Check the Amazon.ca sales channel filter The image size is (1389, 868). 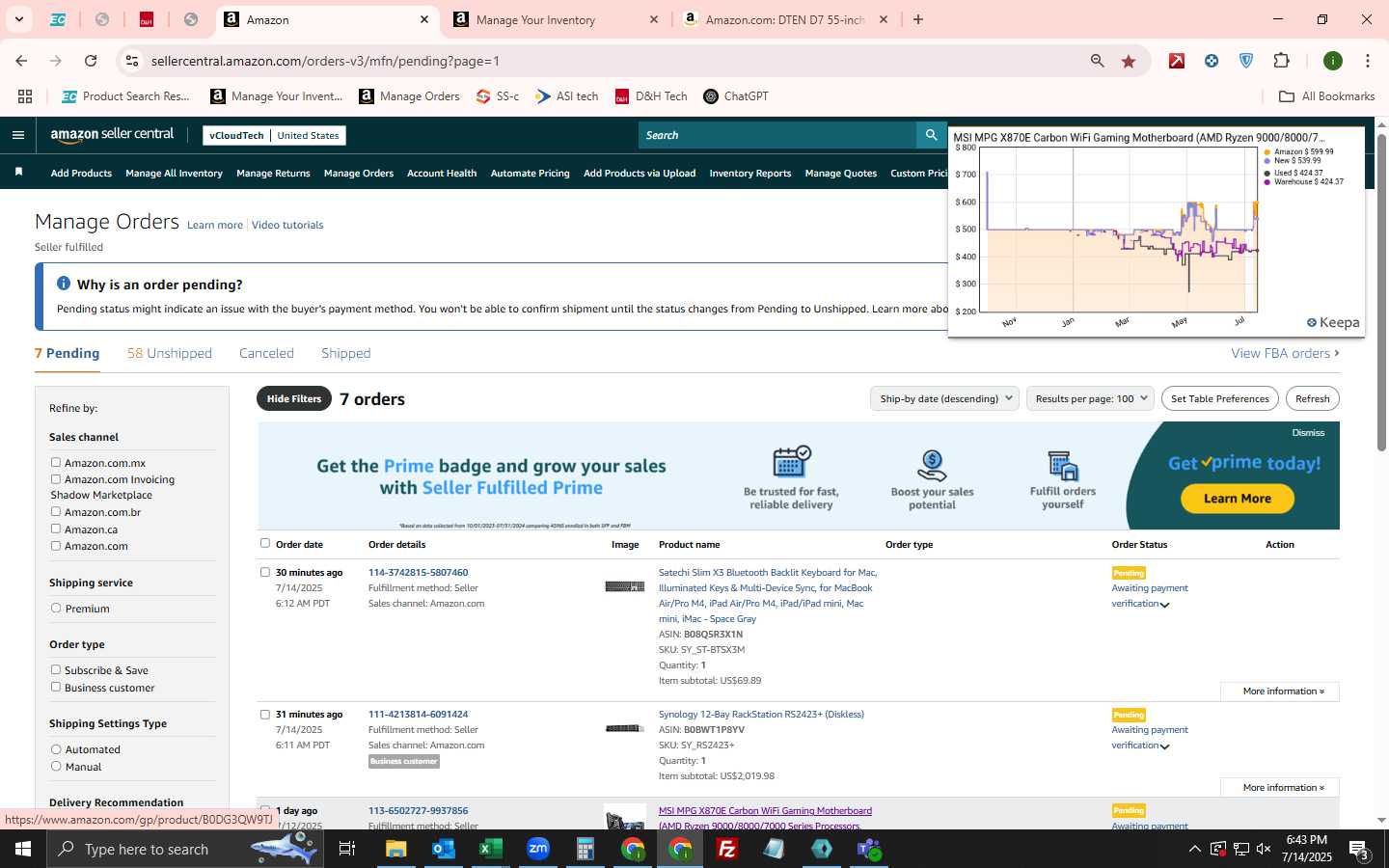(56, 529)
